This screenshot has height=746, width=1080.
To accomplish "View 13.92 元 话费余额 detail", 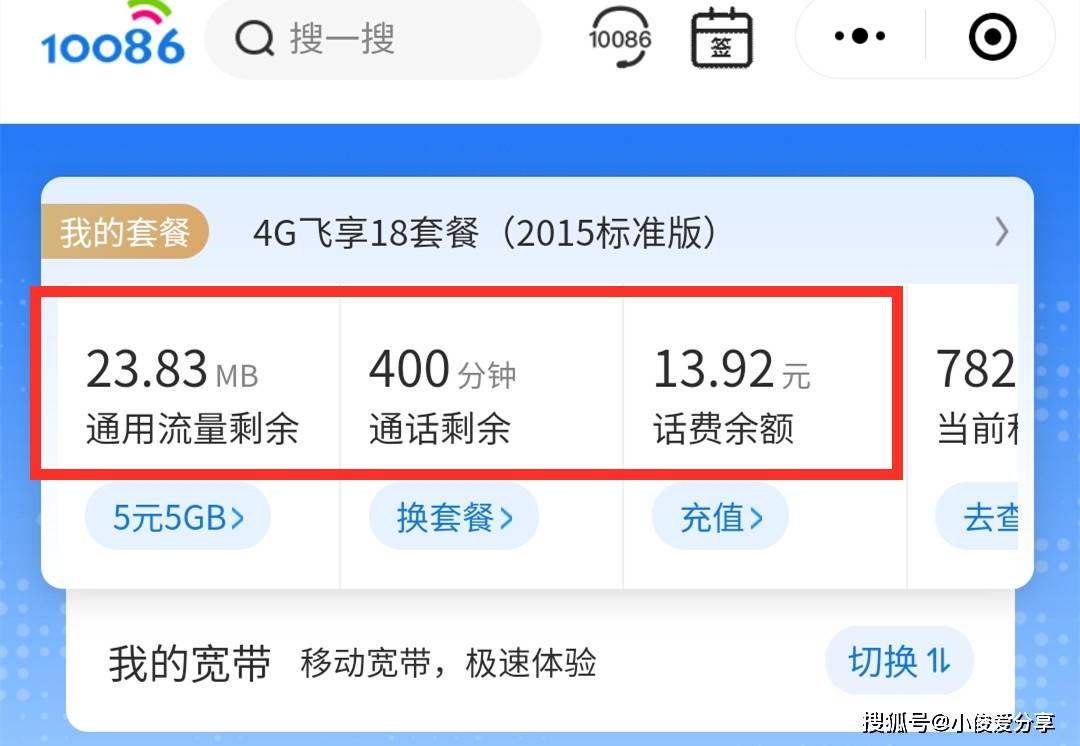I will click(x=758, y=396).
